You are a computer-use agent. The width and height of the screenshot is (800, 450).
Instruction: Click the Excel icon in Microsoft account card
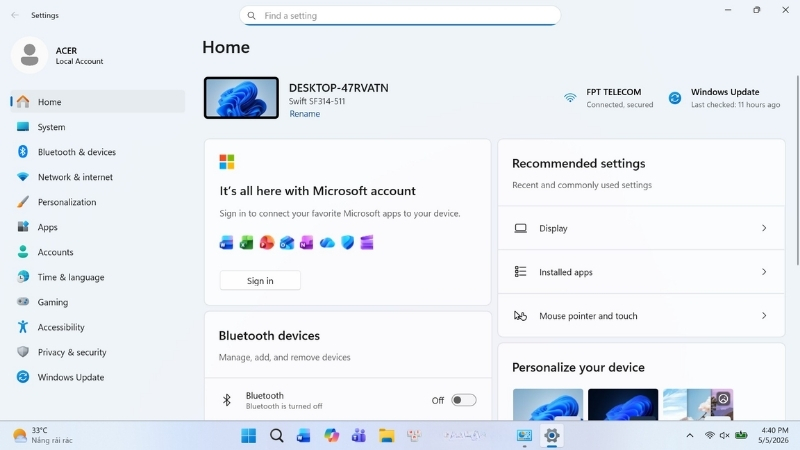click(x=246, y=243)
